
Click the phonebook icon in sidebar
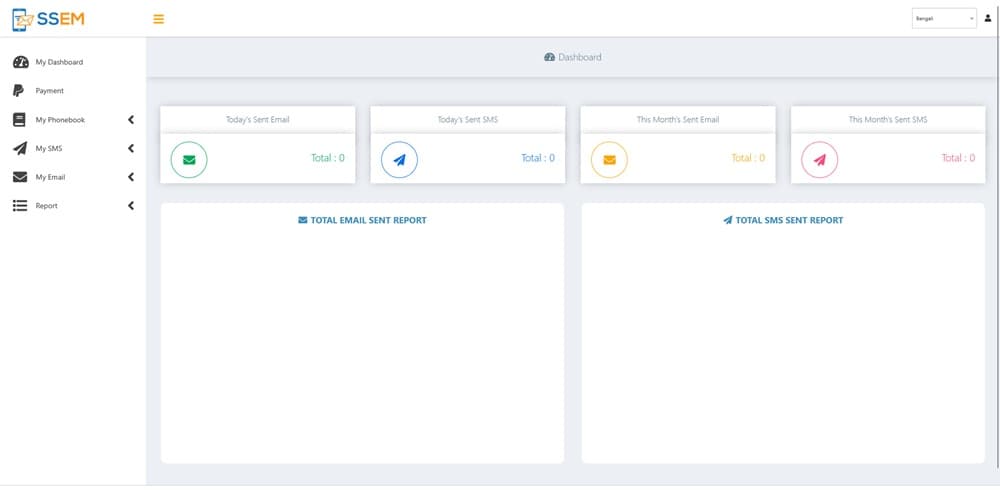[x=19, y=120]
